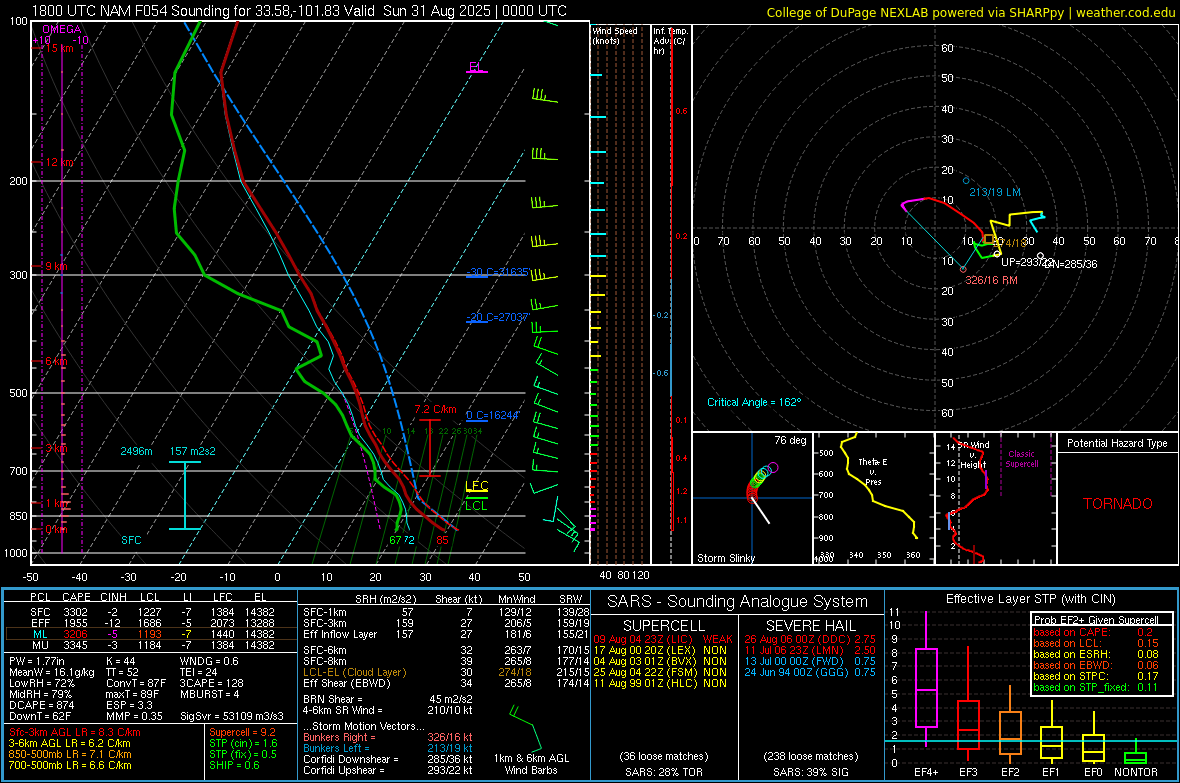Click the based on STPC: 0.17 entry
Screen dimensions: 1180x783
1096,676
